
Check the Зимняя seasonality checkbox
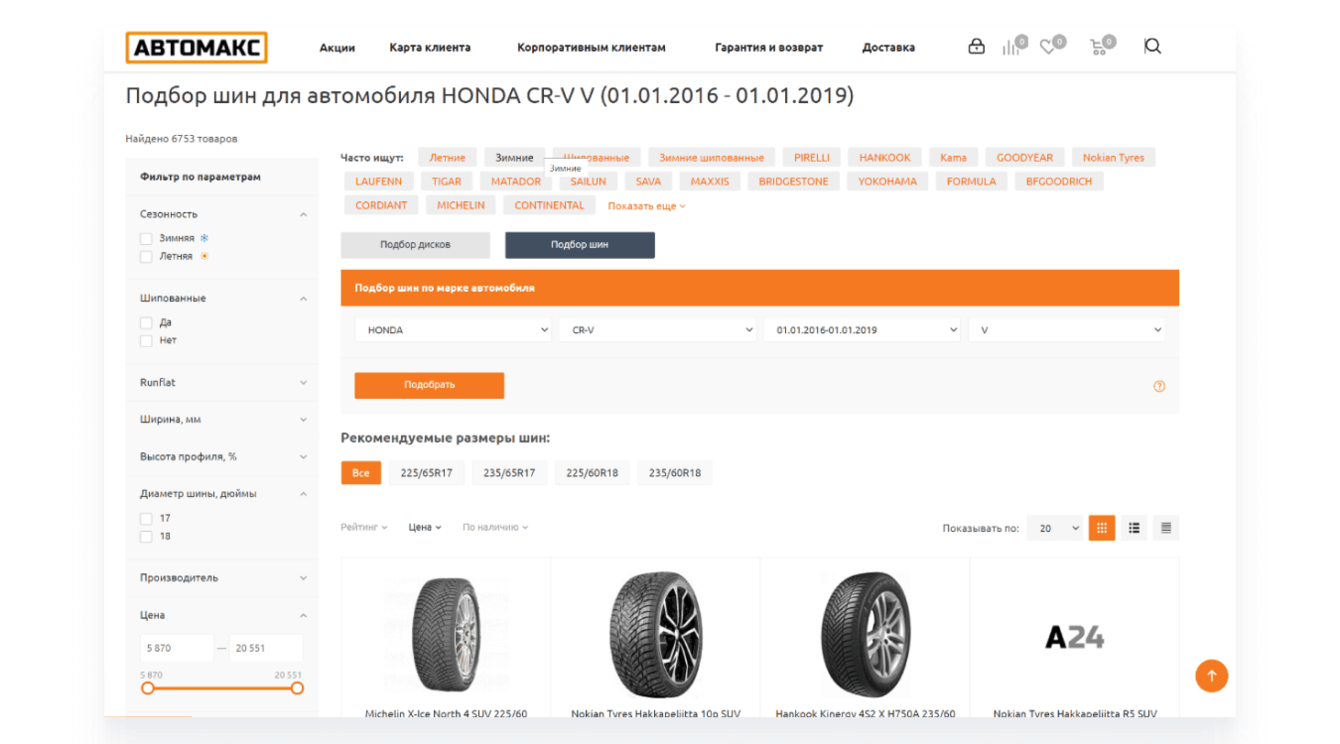(146, 239)
